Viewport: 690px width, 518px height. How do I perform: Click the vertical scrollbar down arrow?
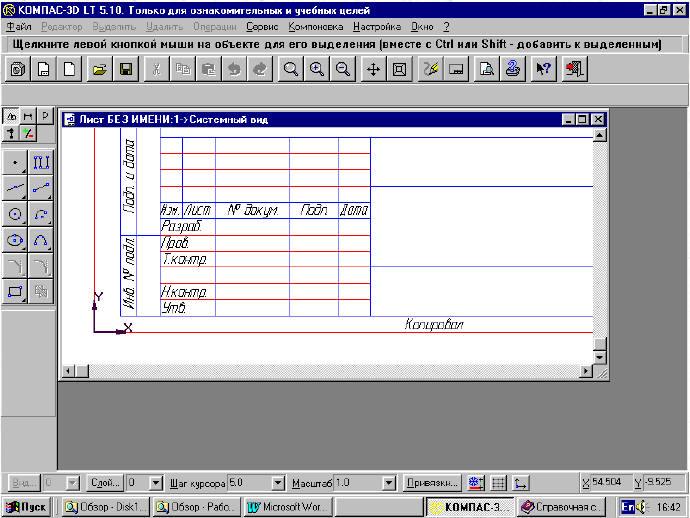[599, 357]
